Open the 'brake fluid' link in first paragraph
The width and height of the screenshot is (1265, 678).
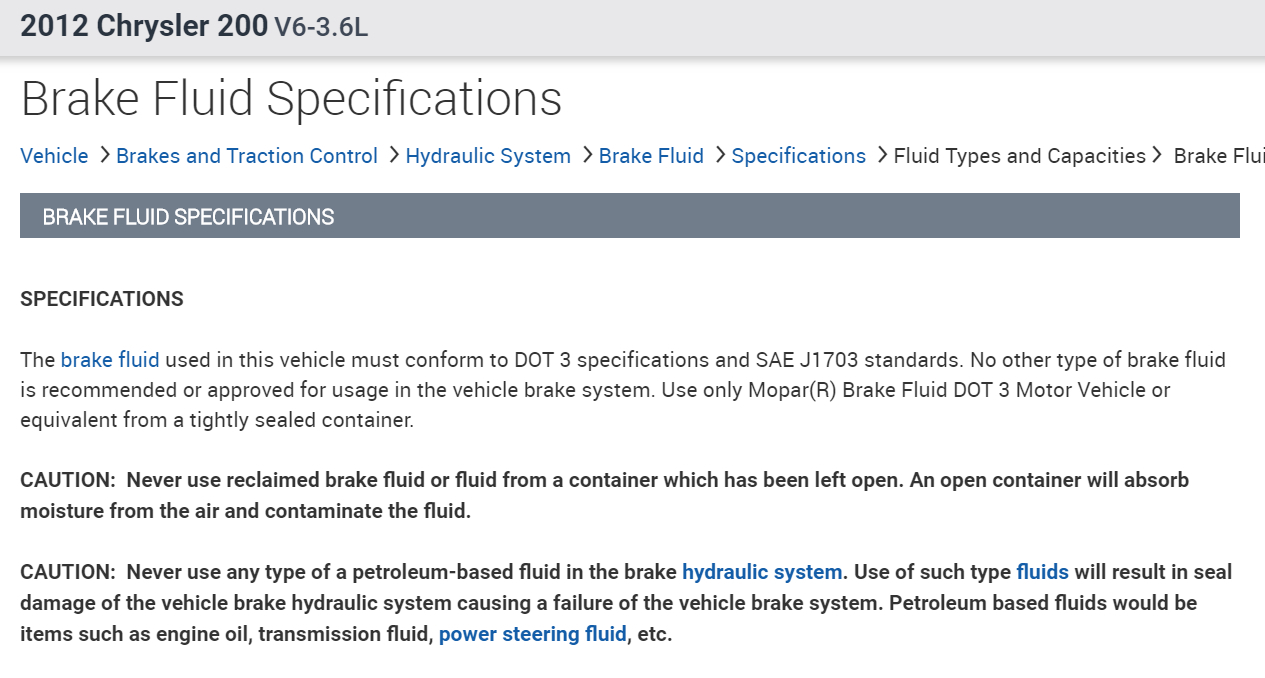click(x=110, y=360)
